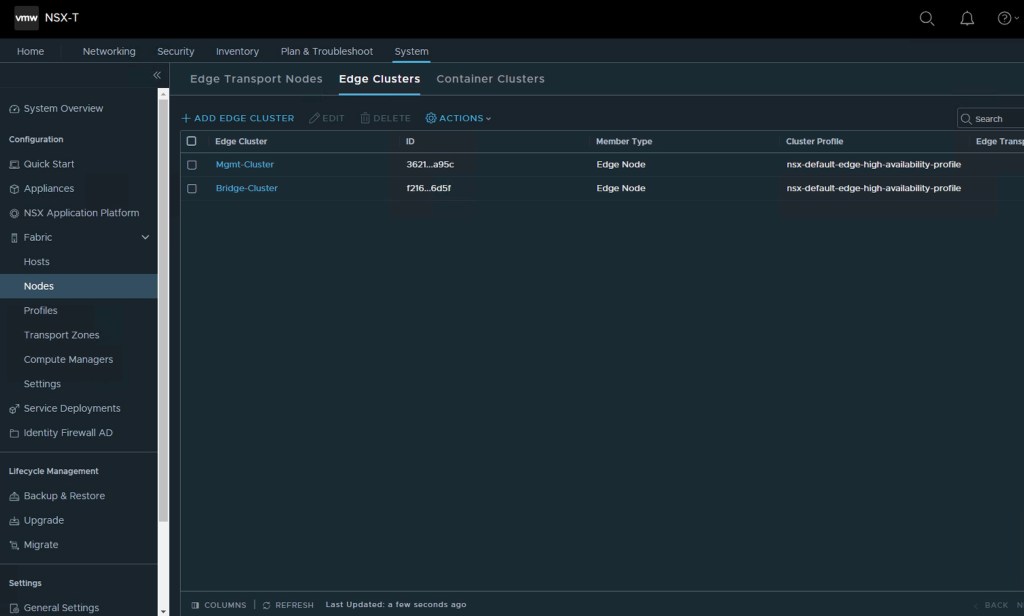Toggle the select-all checkbox in table header
This screenshot has height=616, width=1024.
[192, 141]
